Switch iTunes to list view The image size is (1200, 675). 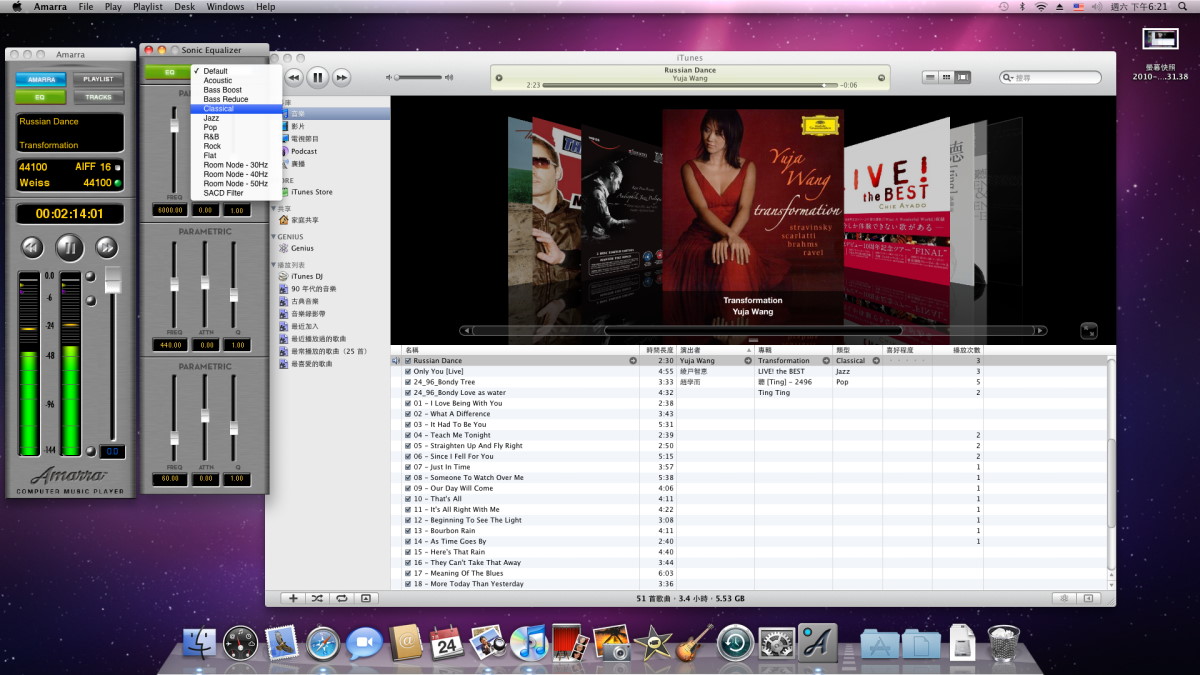930,77
